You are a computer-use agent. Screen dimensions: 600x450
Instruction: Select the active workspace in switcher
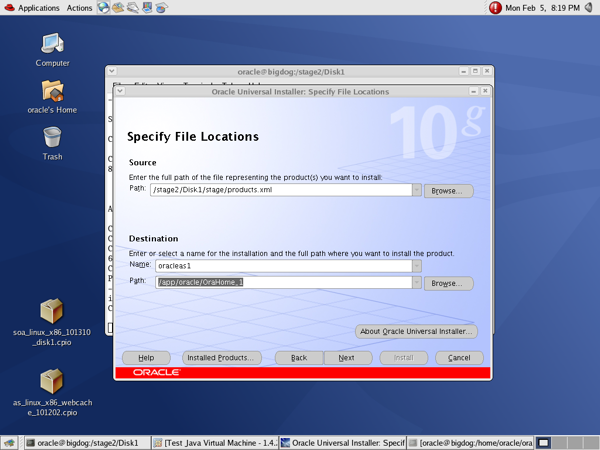pyautogui.click(x=543, y=443)
